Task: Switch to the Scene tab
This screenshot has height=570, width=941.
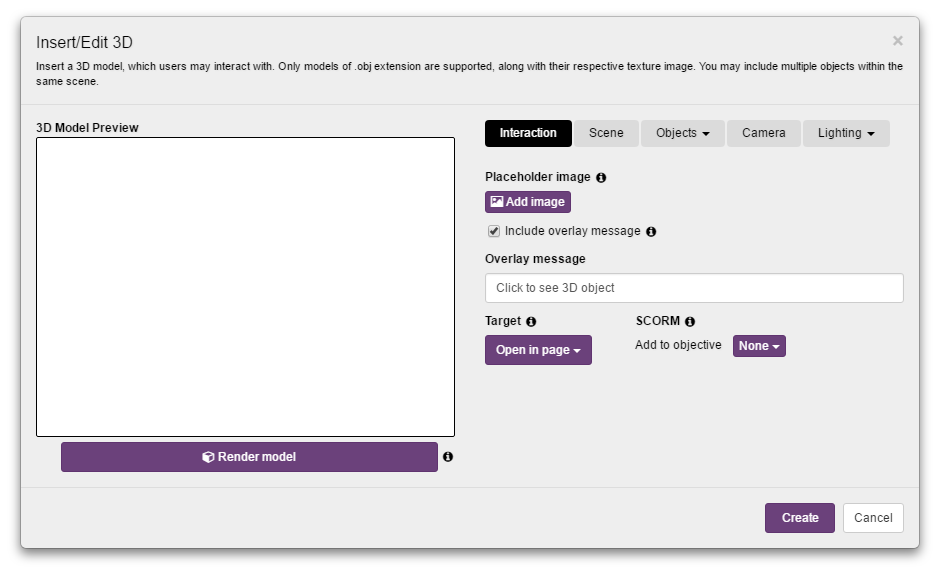Action: coord(606,133)
